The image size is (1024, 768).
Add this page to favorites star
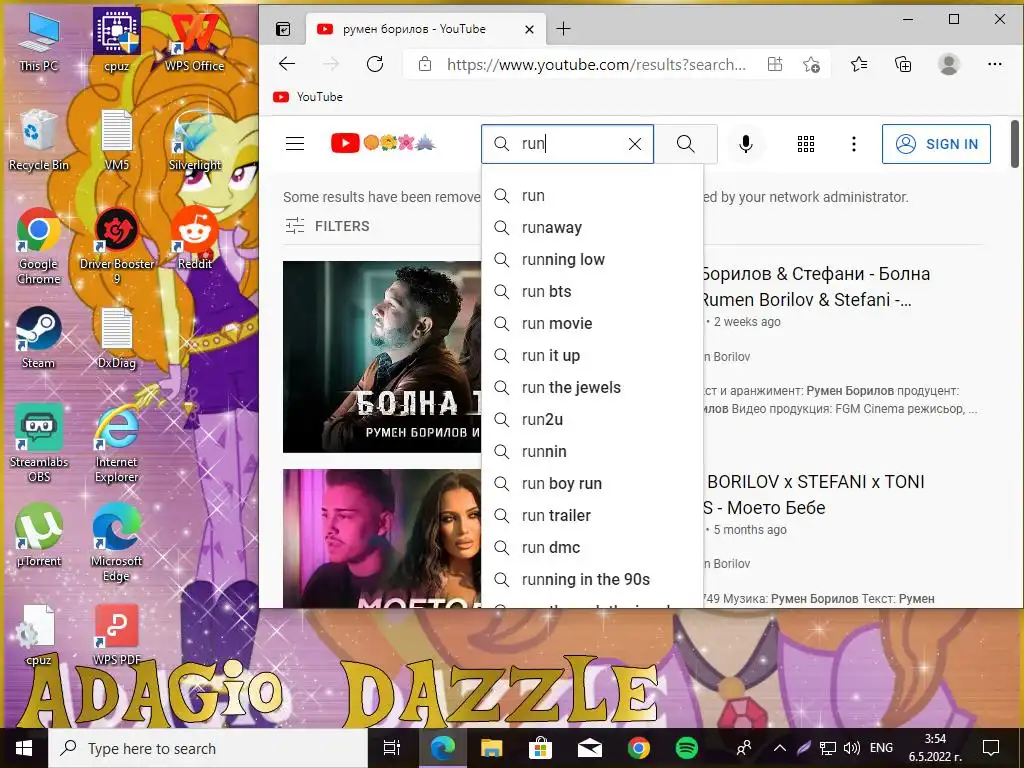click(811, 64)
